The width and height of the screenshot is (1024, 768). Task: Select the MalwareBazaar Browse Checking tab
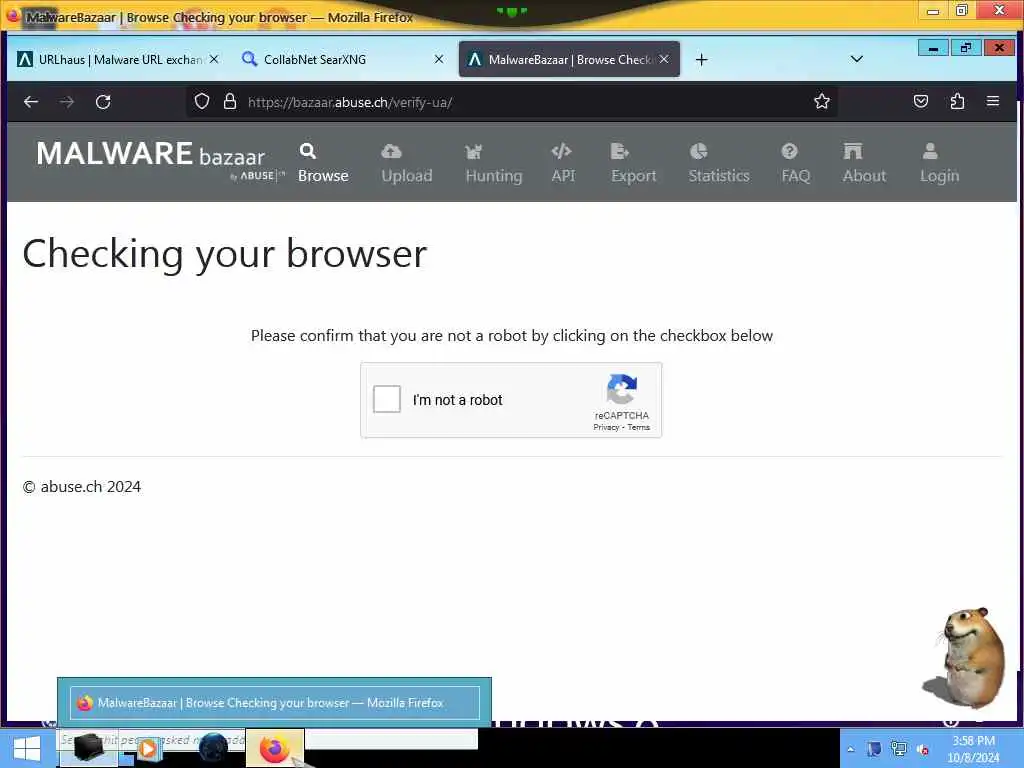pos(569,59)
